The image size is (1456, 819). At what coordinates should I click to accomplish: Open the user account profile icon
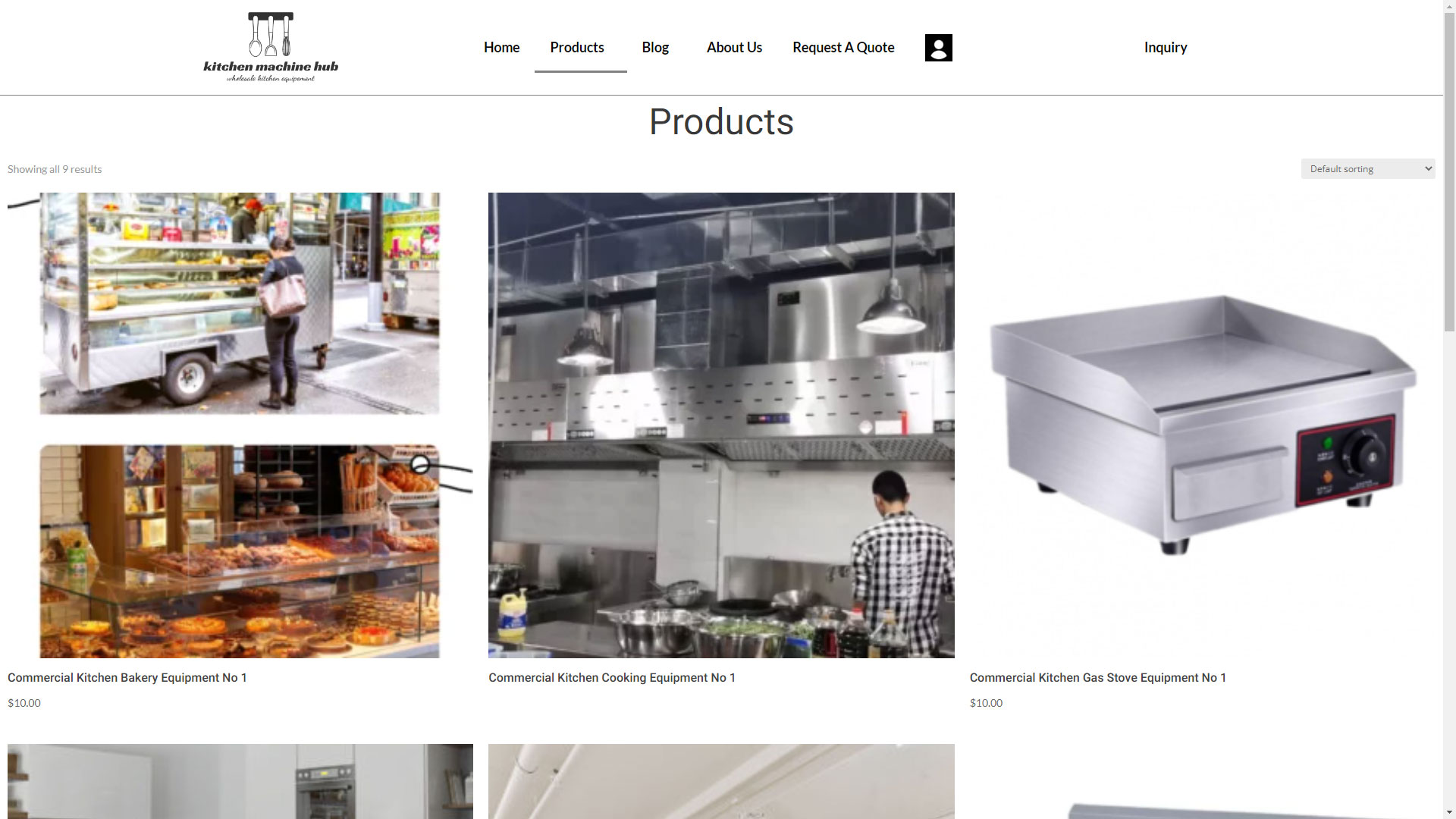tap(938, 48)
